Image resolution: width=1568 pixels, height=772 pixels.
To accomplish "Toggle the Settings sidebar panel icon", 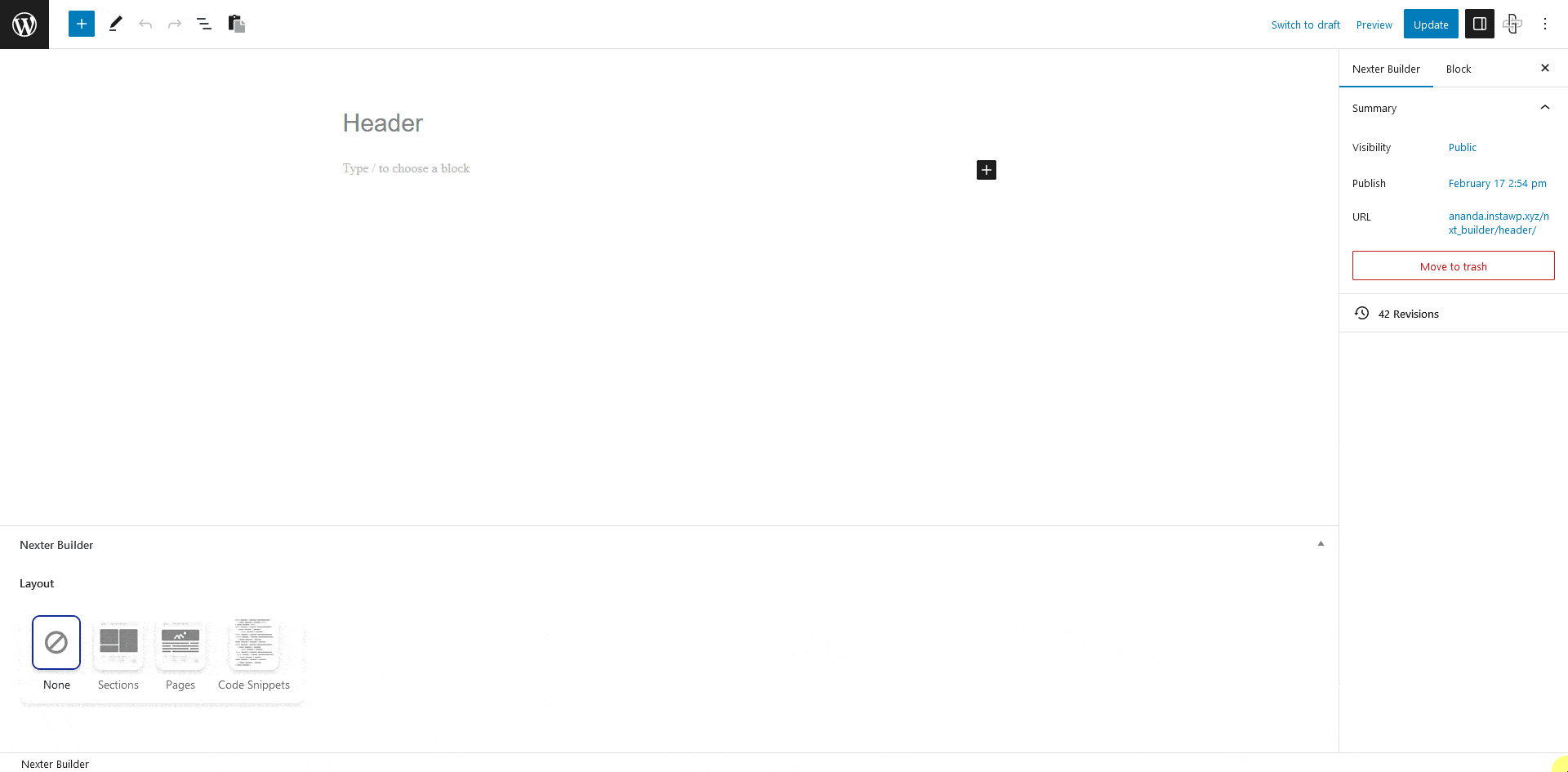I will tap(1480, 24).
